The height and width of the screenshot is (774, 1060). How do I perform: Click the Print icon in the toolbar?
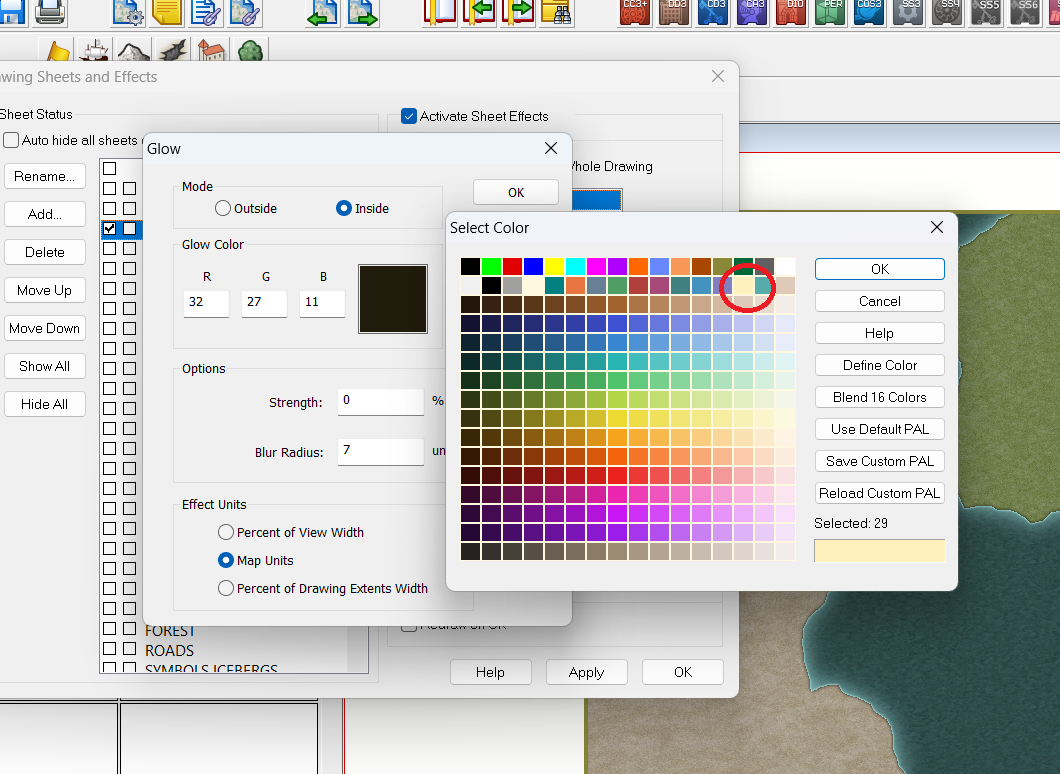(x=50, y=11)
